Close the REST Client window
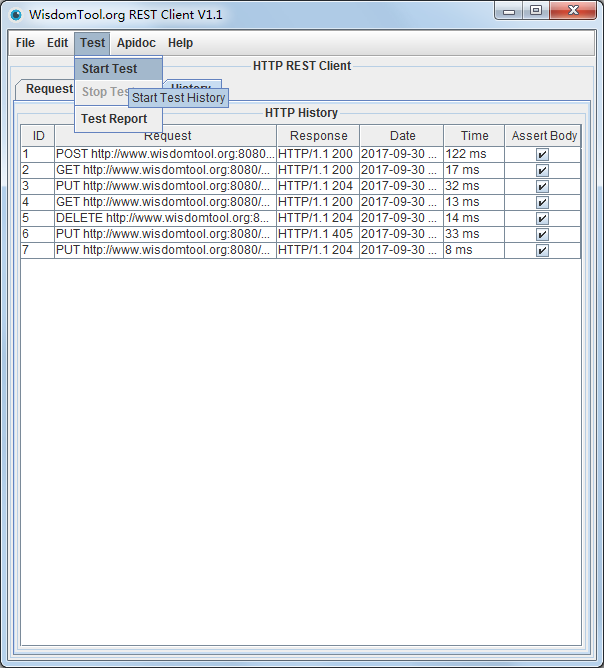The height and width of the screenshot is (668, 604). coord(573,11)
